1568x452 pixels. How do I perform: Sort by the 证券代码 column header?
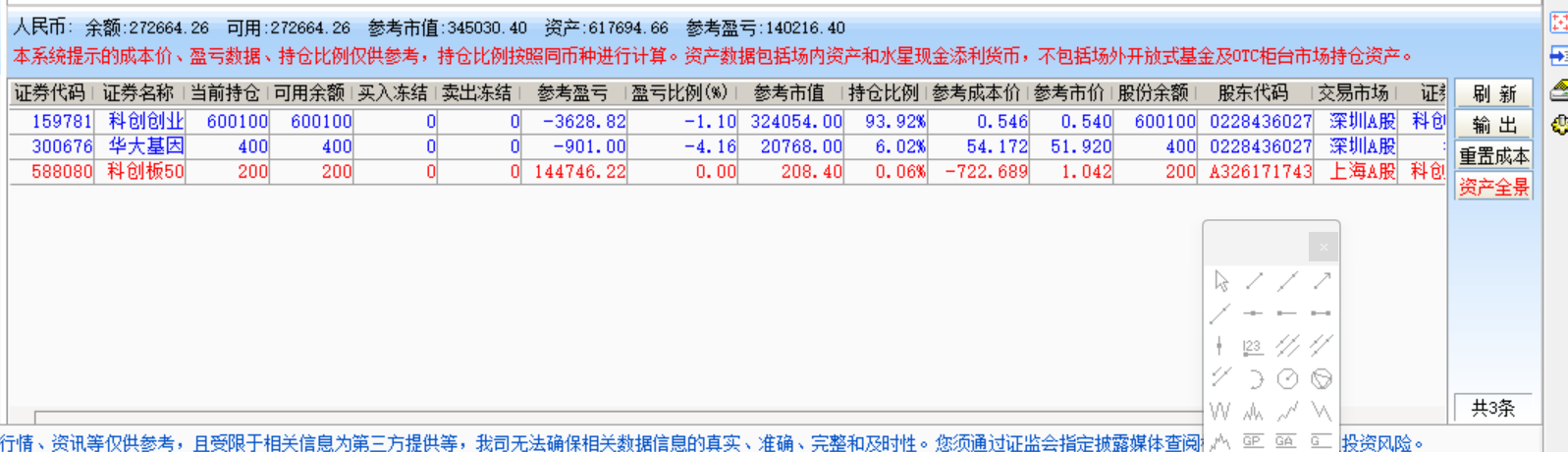[x=49, y=93]
